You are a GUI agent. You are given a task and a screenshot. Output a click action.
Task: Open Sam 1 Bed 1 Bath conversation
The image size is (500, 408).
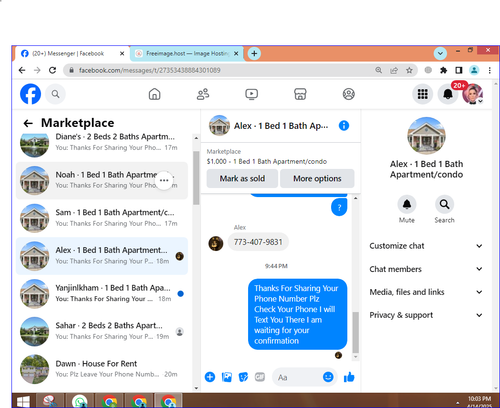tap(102, 218)
